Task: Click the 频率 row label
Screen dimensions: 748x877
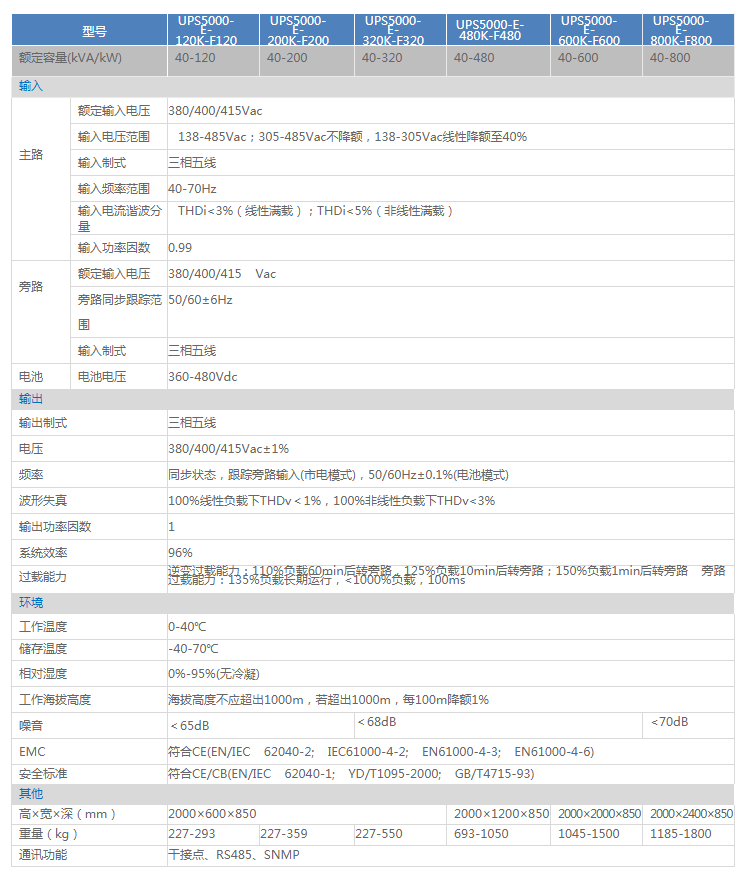Action: 31,475
